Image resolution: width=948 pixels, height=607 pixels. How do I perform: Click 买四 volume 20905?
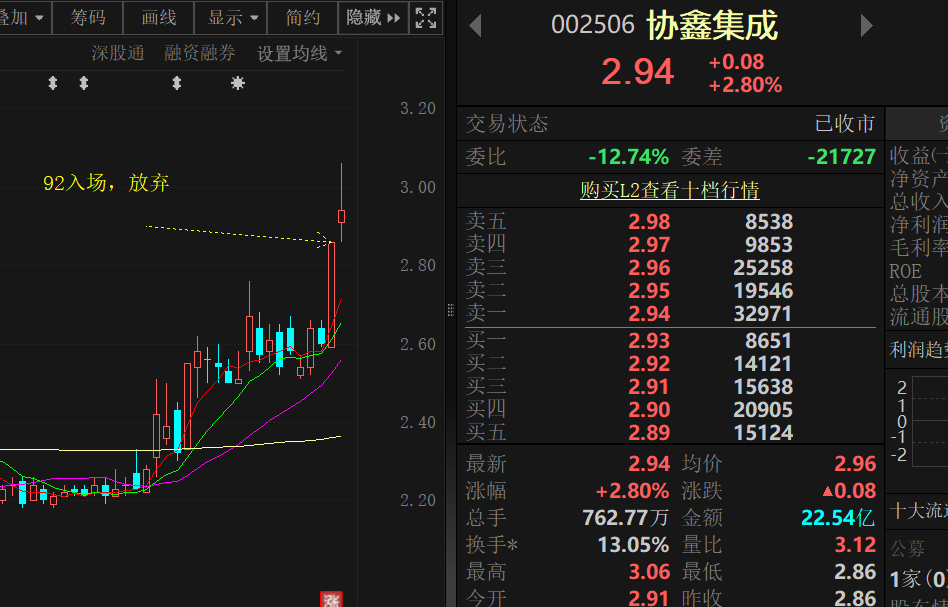click(x=762, y=410)
